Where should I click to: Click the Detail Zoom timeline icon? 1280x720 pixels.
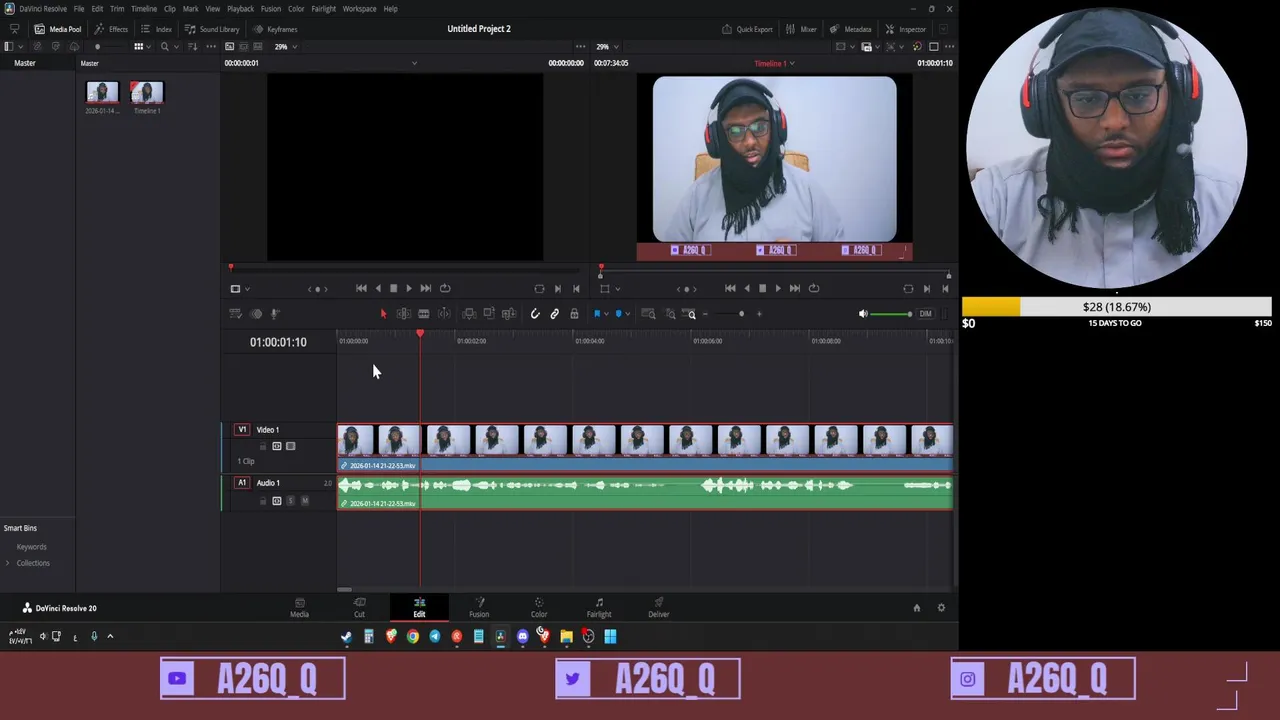click(671, 314)
